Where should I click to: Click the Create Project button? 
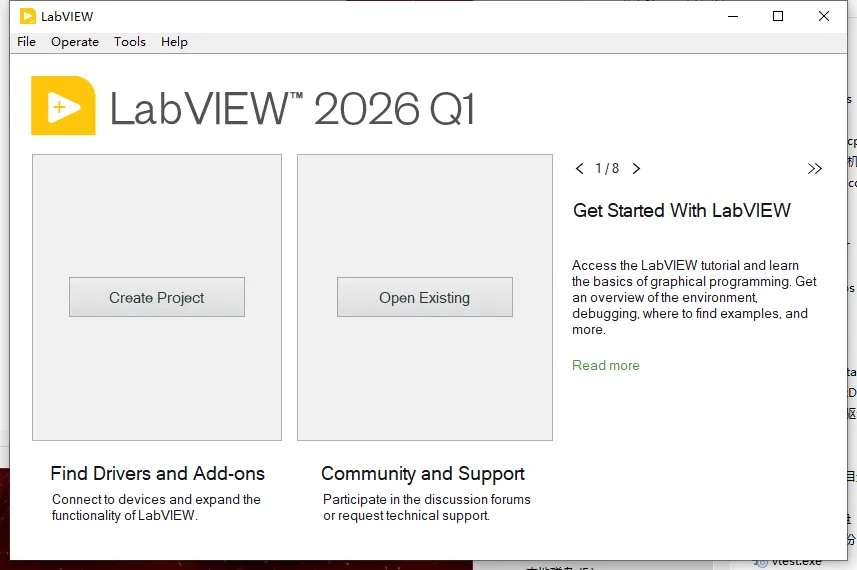[x=157, y=297]
